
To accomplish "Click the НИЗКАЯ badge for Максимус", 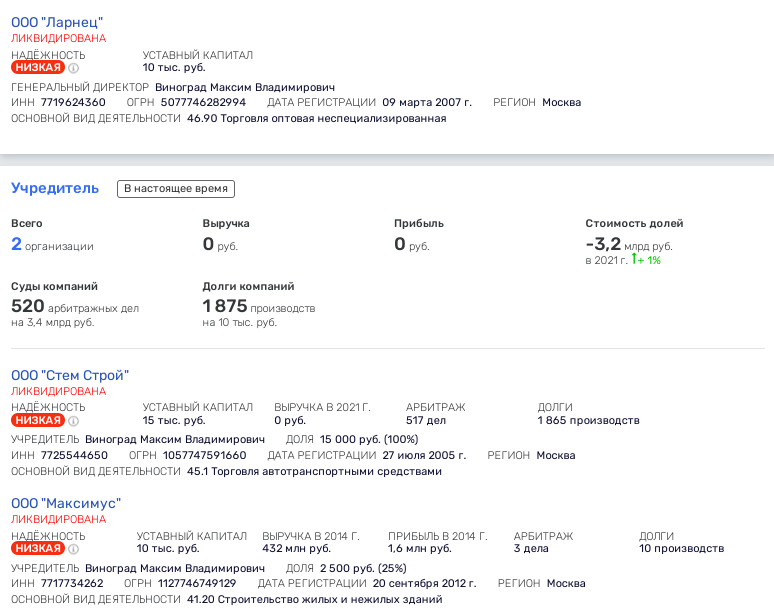I will coord(38,548).
